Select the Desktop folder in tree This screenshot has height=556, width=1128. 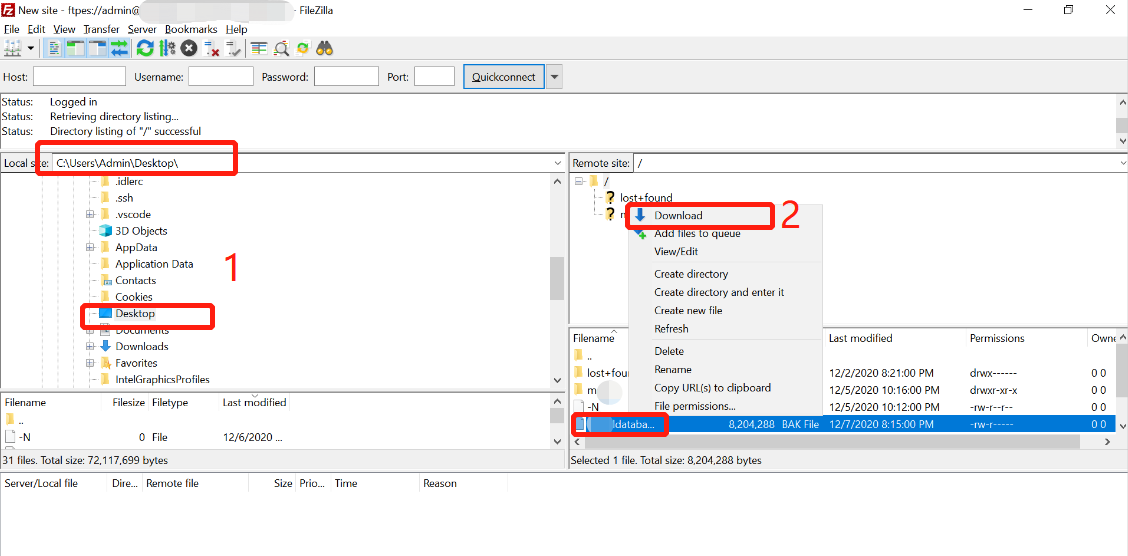point(135,314)
